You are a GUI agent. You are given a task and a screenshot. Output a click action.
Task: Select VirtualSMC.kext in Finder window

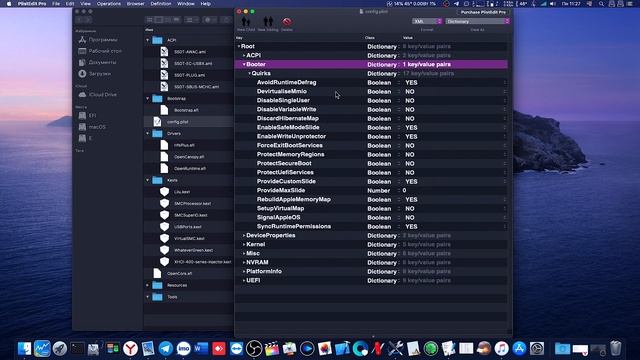pyautogui.click(x=189, y=238)
